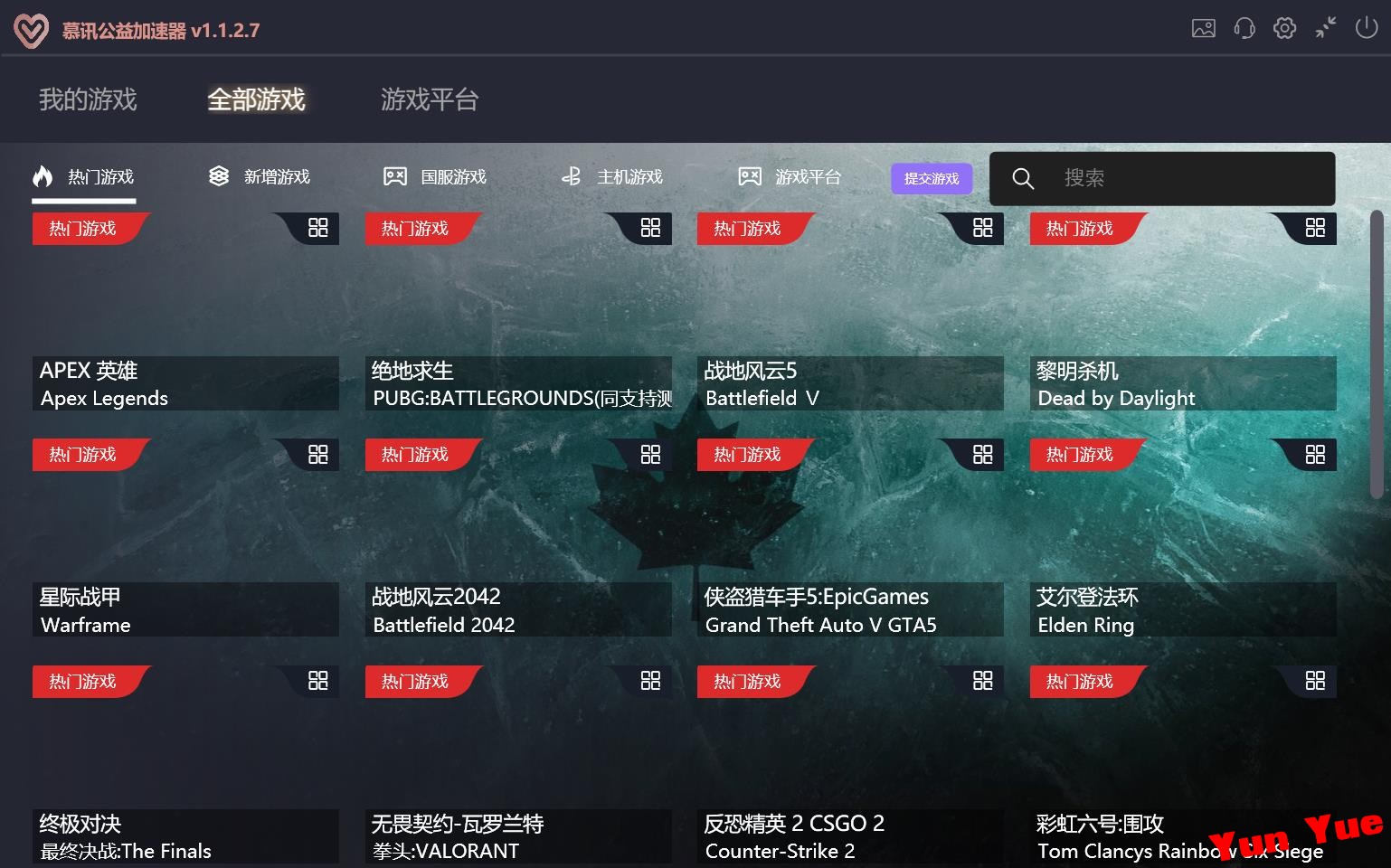Open the 终极对决 The Finals game
Viewport: 1391px width, 868px height.
point(185,764)
